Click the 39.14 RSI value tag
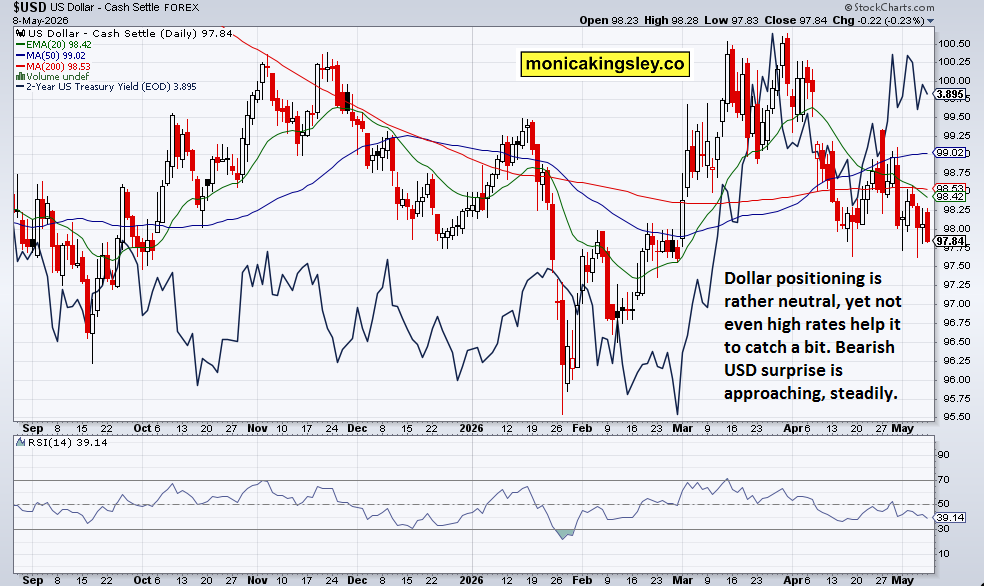This screenshot has height=586, width=984. [x=950, y=518]
